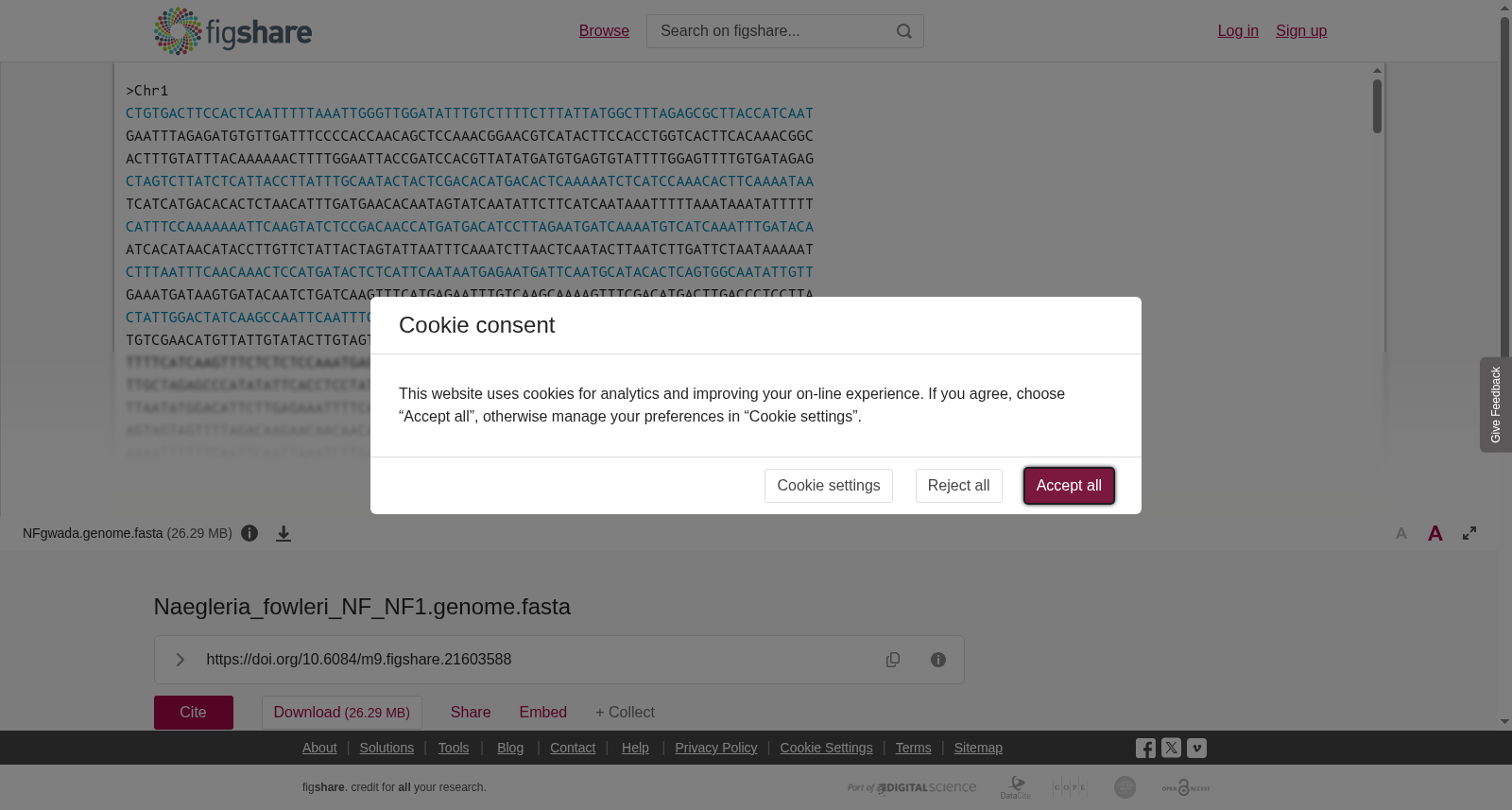Image resolution: width=1512 pixels, height=810 pixels.
Task: Click the >Chr1 header line
Action: 147,91
